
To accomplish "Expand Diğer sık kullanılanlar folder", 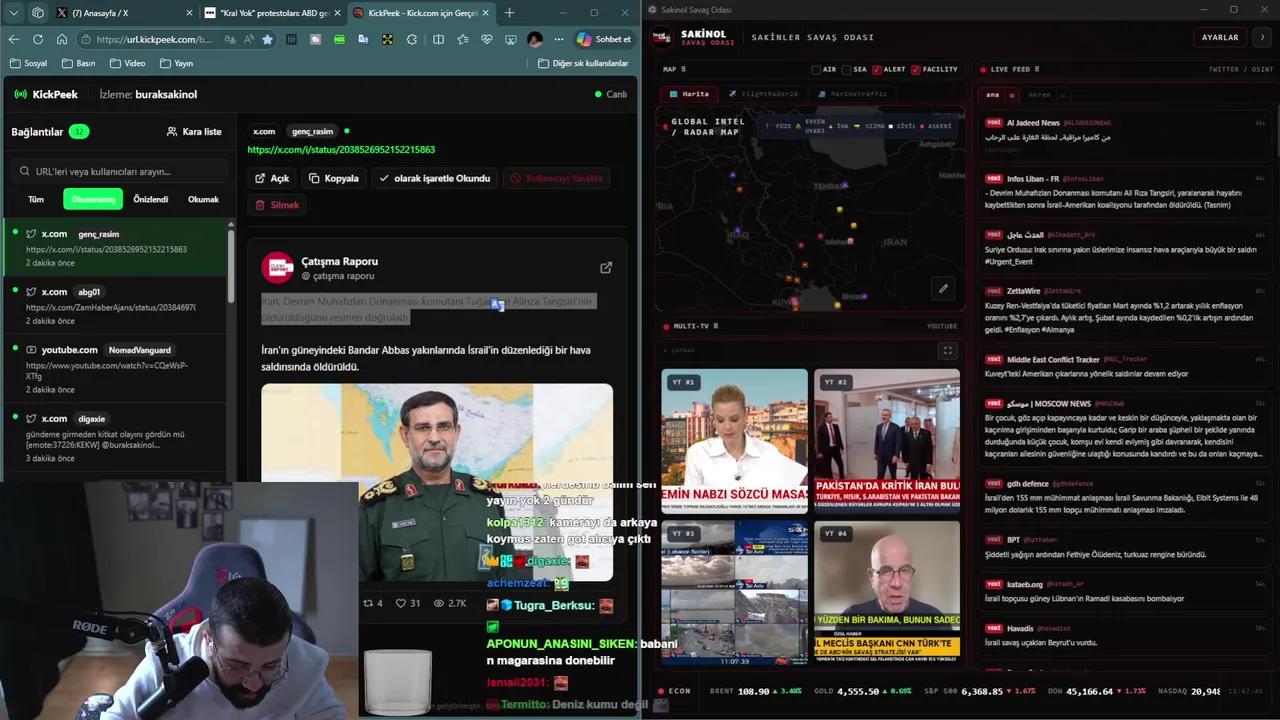I will coord(583,63).
